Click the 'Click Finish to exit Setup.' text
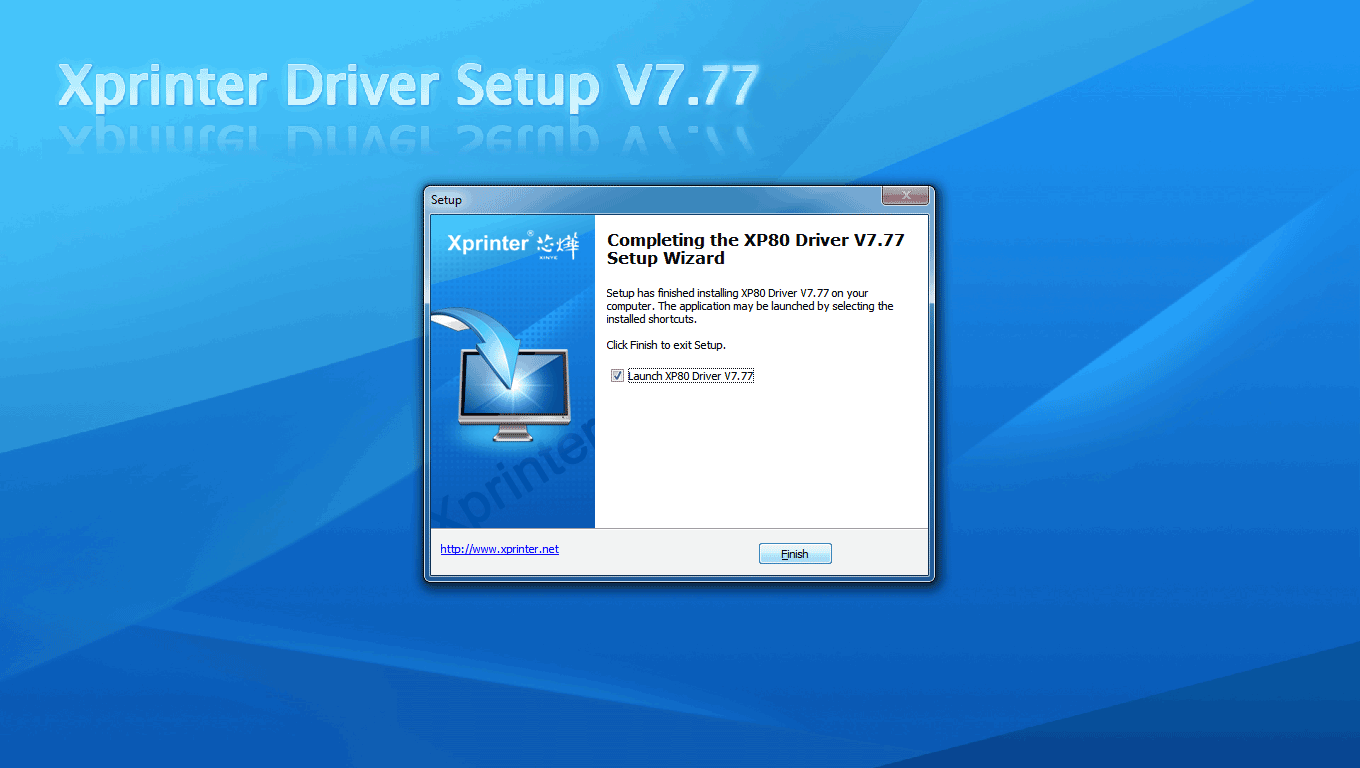This screenshot has width=1360, height=768. tap(666, 345)
